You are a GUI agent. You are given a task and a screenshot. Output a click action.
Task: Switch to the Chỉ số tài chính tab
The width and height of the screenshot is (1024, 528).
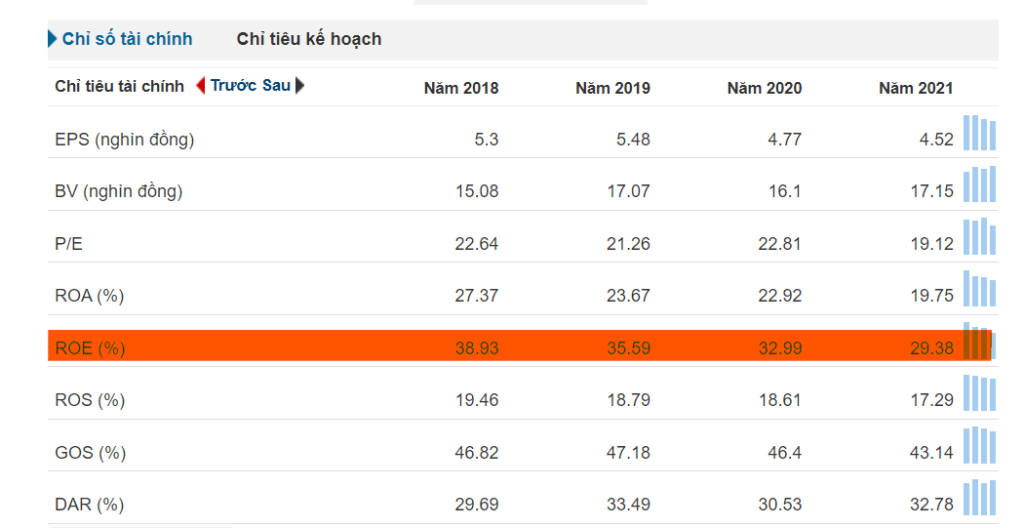(127, 39)
